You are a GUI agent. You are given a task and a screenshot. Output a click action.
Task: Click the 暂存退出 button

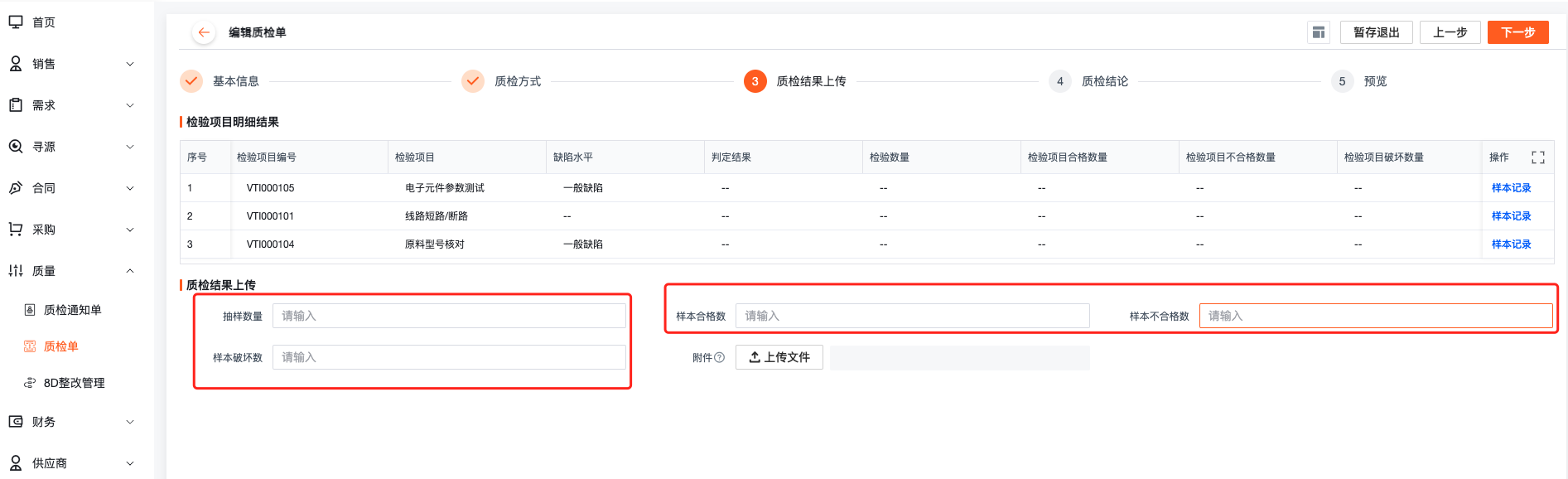1377,32
